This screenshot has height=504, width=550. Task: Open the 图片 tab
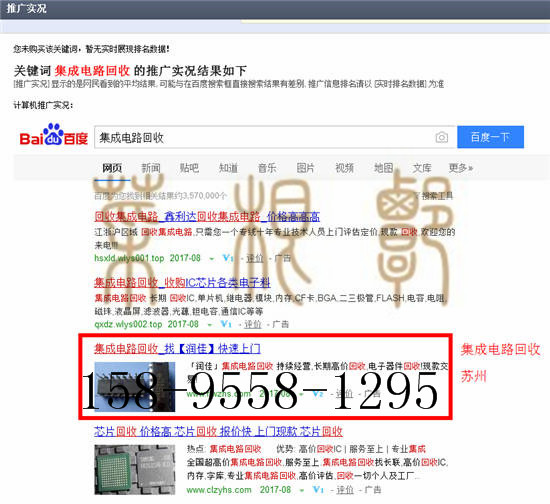(x=306, y=168)
